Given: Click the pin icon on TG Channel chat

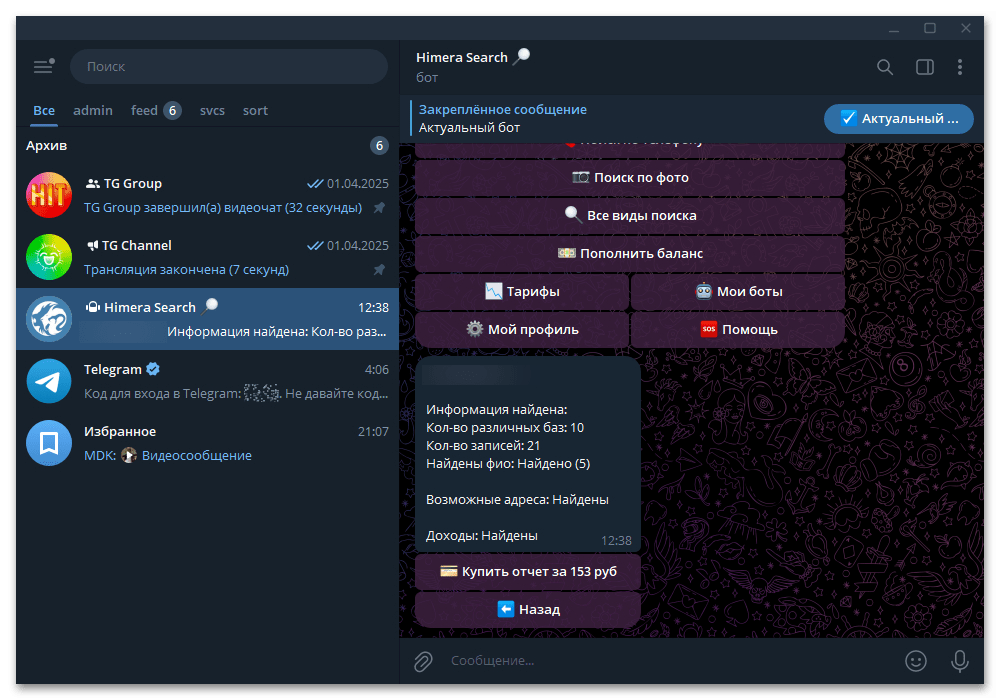Looking at the screenshot, I should (x=379, y=270).
